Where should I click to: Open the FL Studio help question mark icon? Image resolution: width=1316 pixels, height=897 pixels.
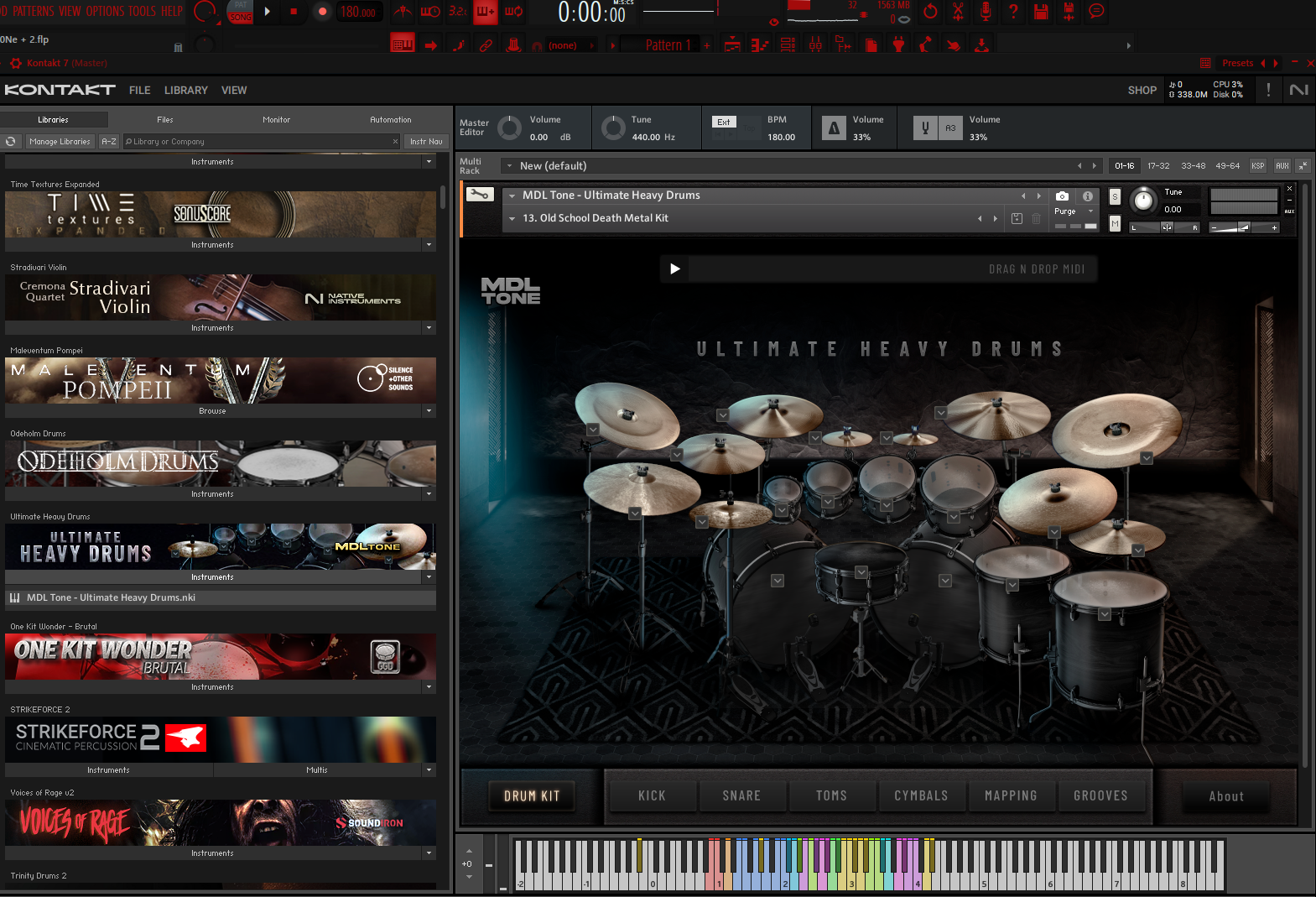(x=1013, y=12)
